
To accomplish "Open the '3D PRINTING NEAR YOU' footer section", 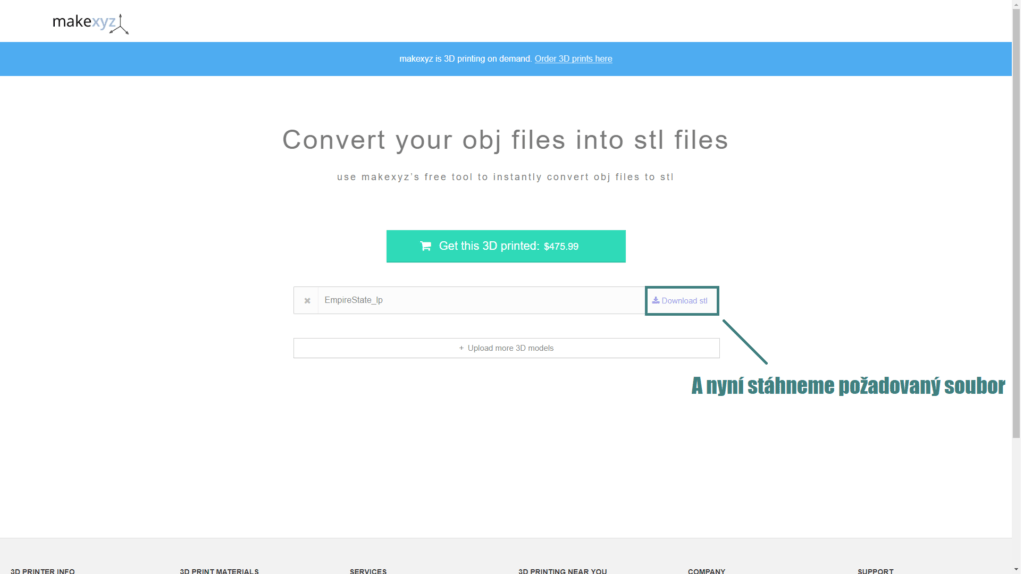I will click(564, 570).
